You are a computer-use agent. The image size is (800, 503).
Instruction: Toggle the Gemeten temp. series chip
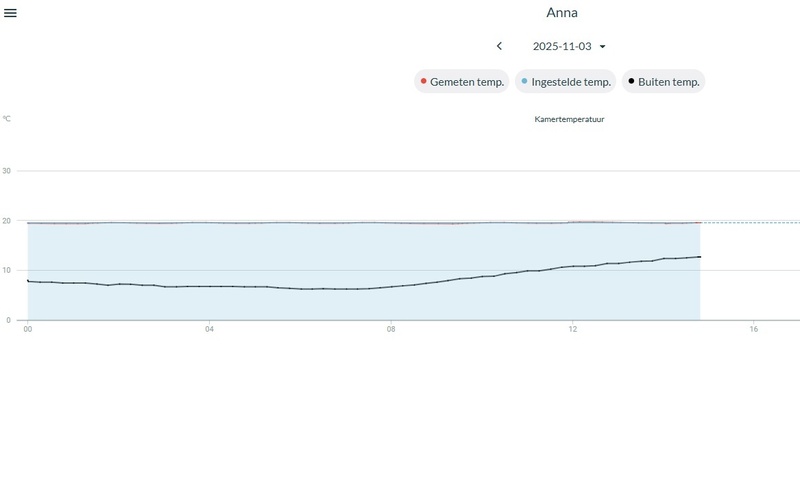462,82
